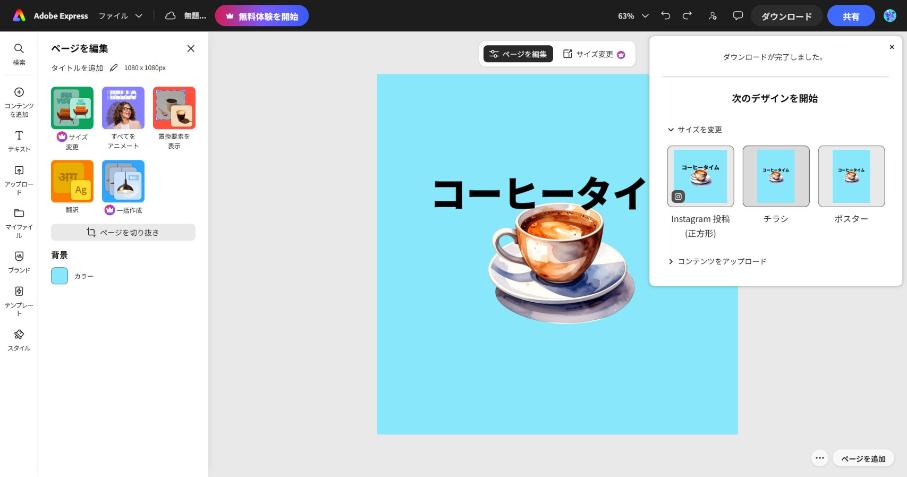Open the ブランド sidebar panel
Image resolution: width=907 pixels, height=477 pixels.
click(x=19, y=261)
